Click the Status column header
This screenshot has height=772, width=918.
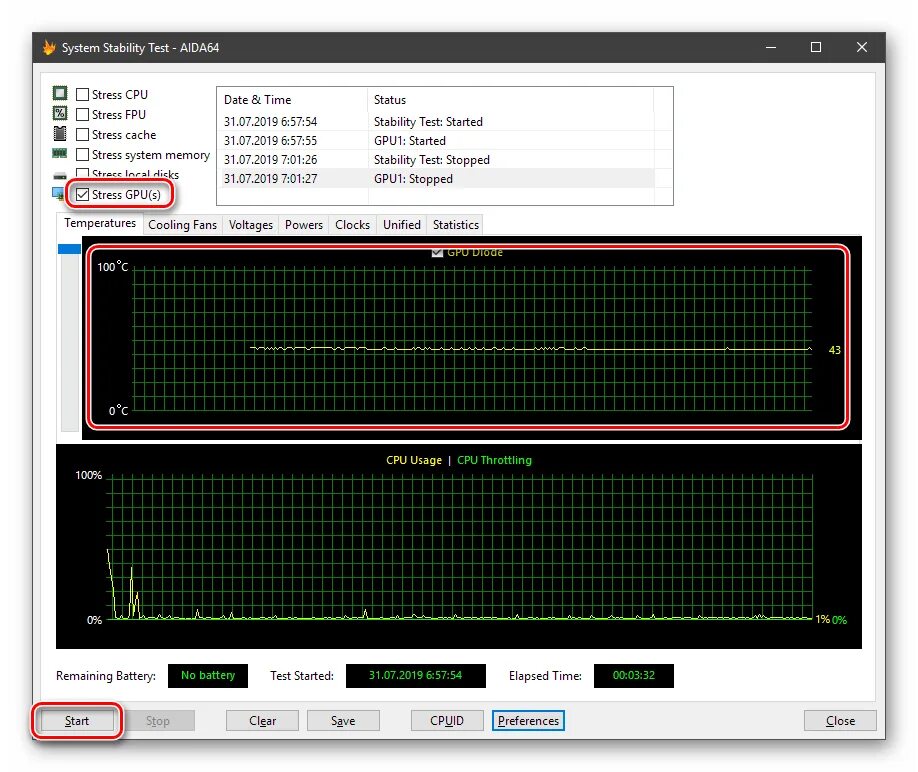click(510, 99)
